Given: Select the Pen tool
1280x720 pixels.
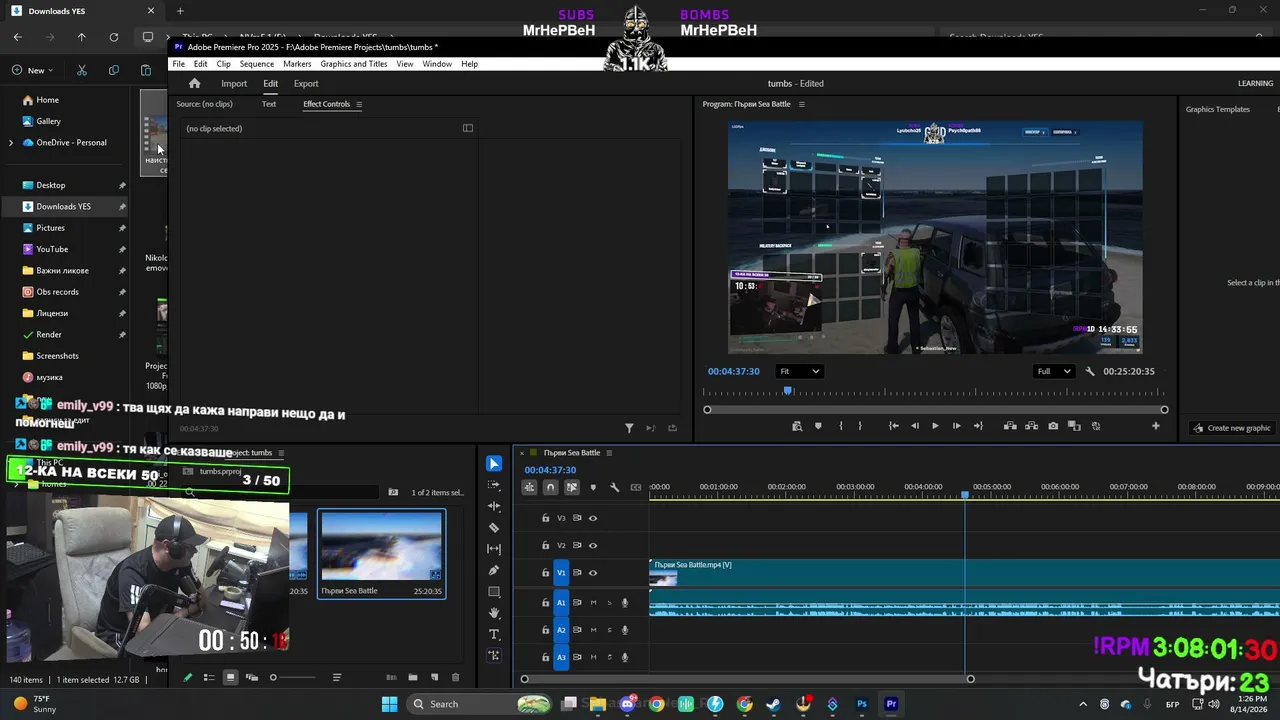Looking at the screenshot, I should point(494,570).
